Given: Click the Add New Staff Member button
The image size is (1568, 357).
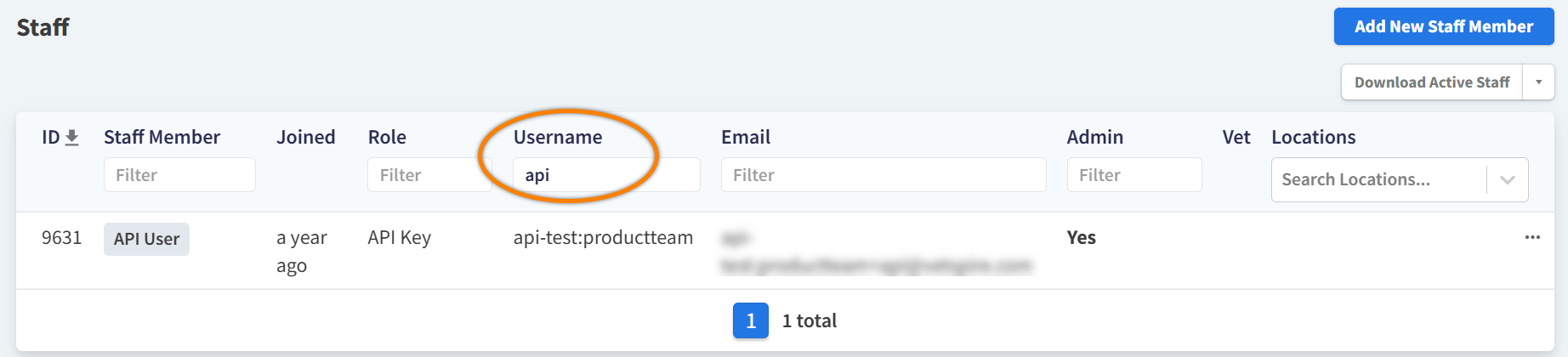Looking at the screenshot, I should click(1443, 26).
